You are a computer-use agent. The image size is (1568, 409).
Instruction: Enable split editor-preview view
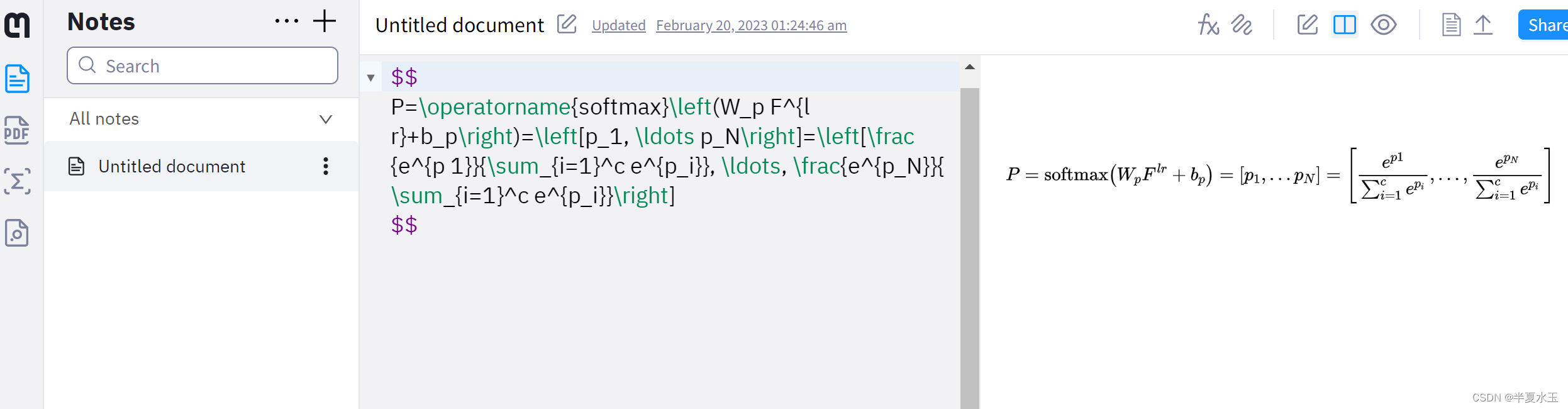pos(1344,25)
